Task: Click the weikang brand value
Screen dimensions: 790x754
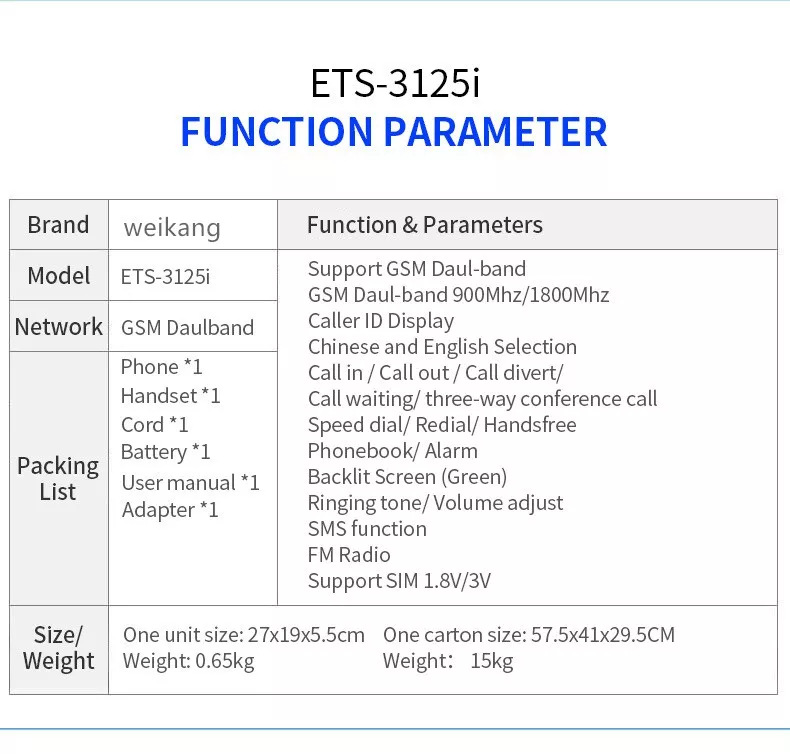Action: click(x=171, y=227)
